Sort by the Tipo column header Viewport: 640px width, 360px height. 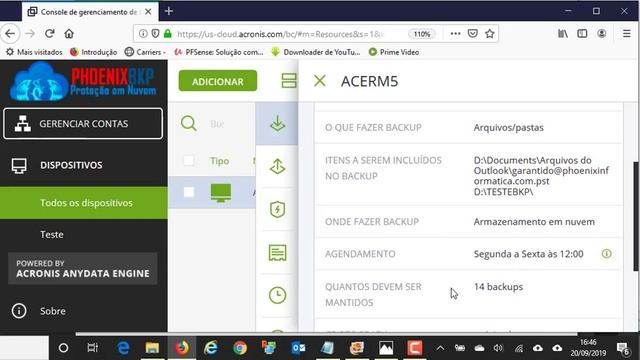click(x=220, y=161)
